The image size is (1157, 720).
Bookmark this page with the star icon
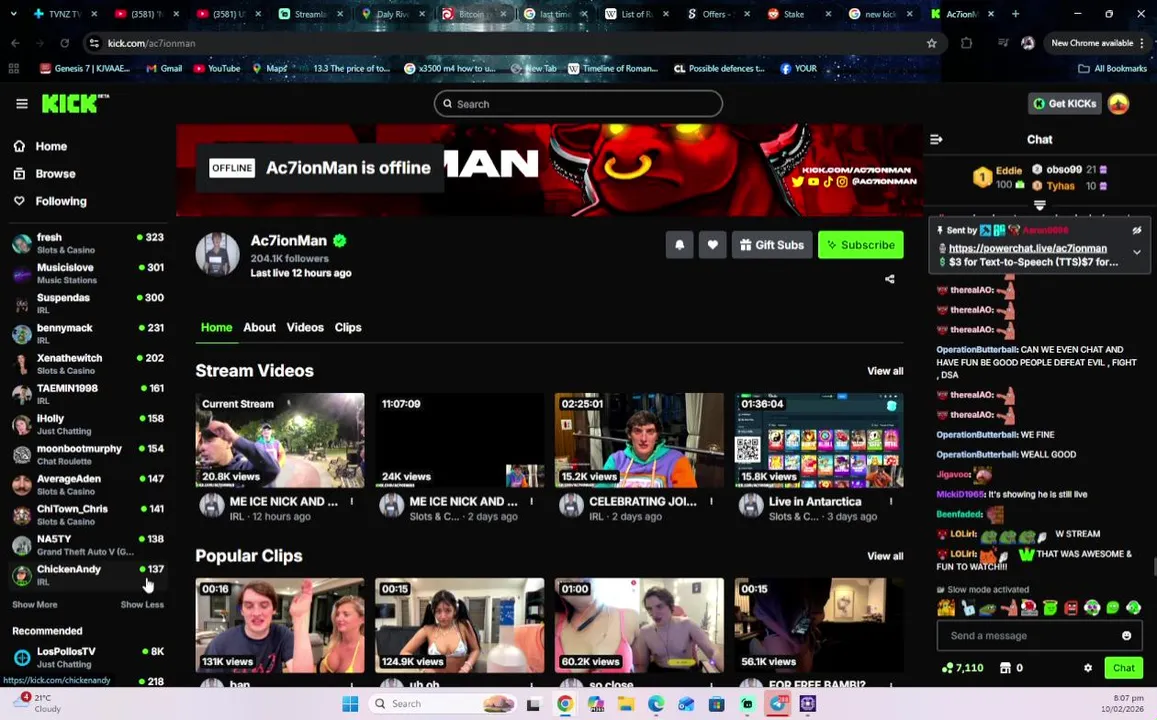[x=931, y=43]
